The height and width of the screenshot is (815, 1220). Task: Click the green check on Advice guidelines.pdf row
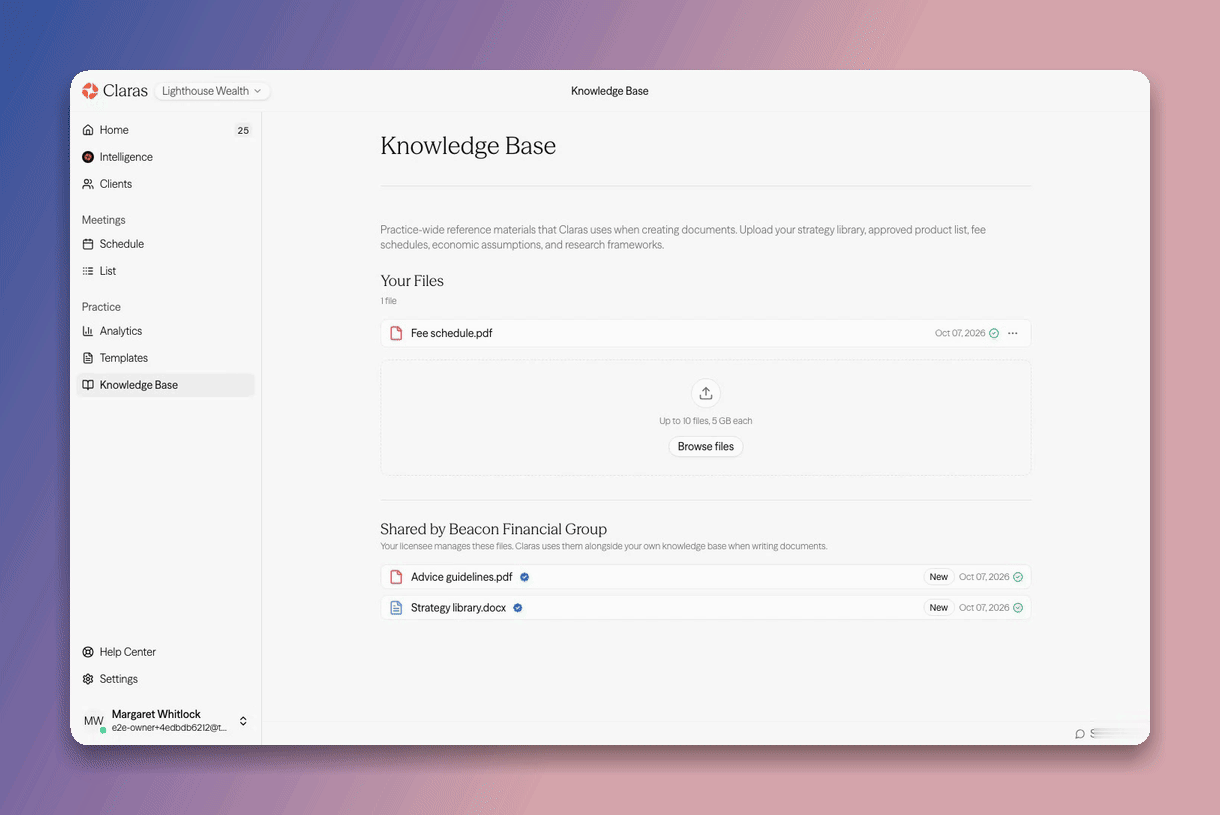tap(1018, 577)
